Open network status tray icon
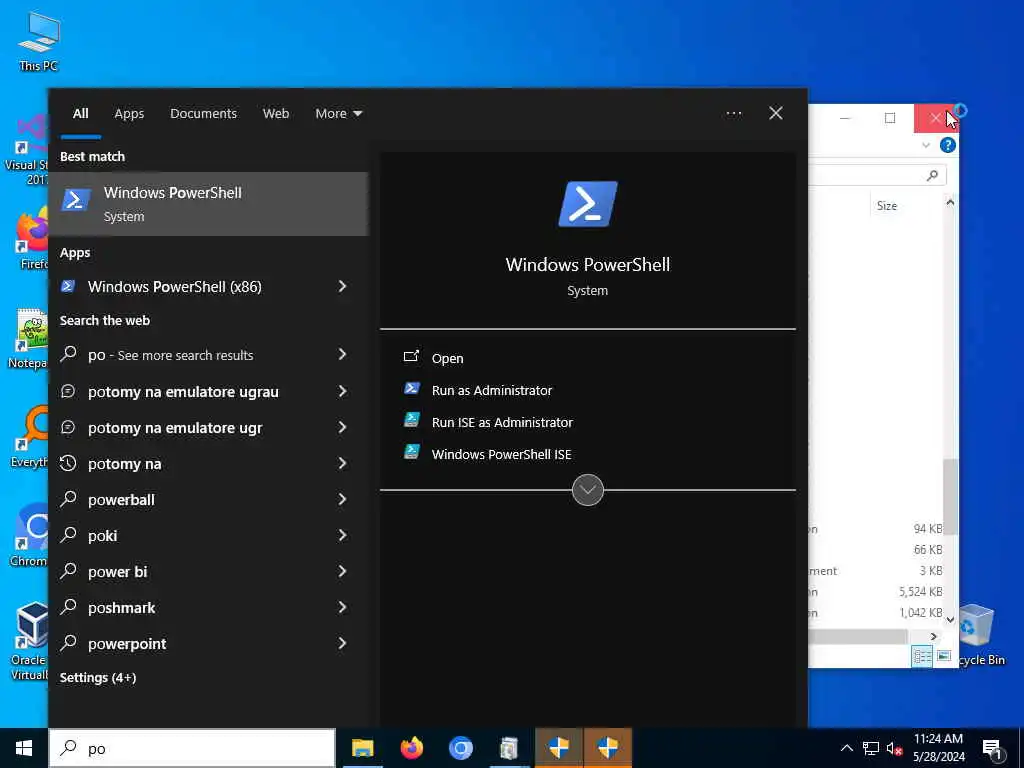This screenshot has width=1024, height=768. [871, 748]
